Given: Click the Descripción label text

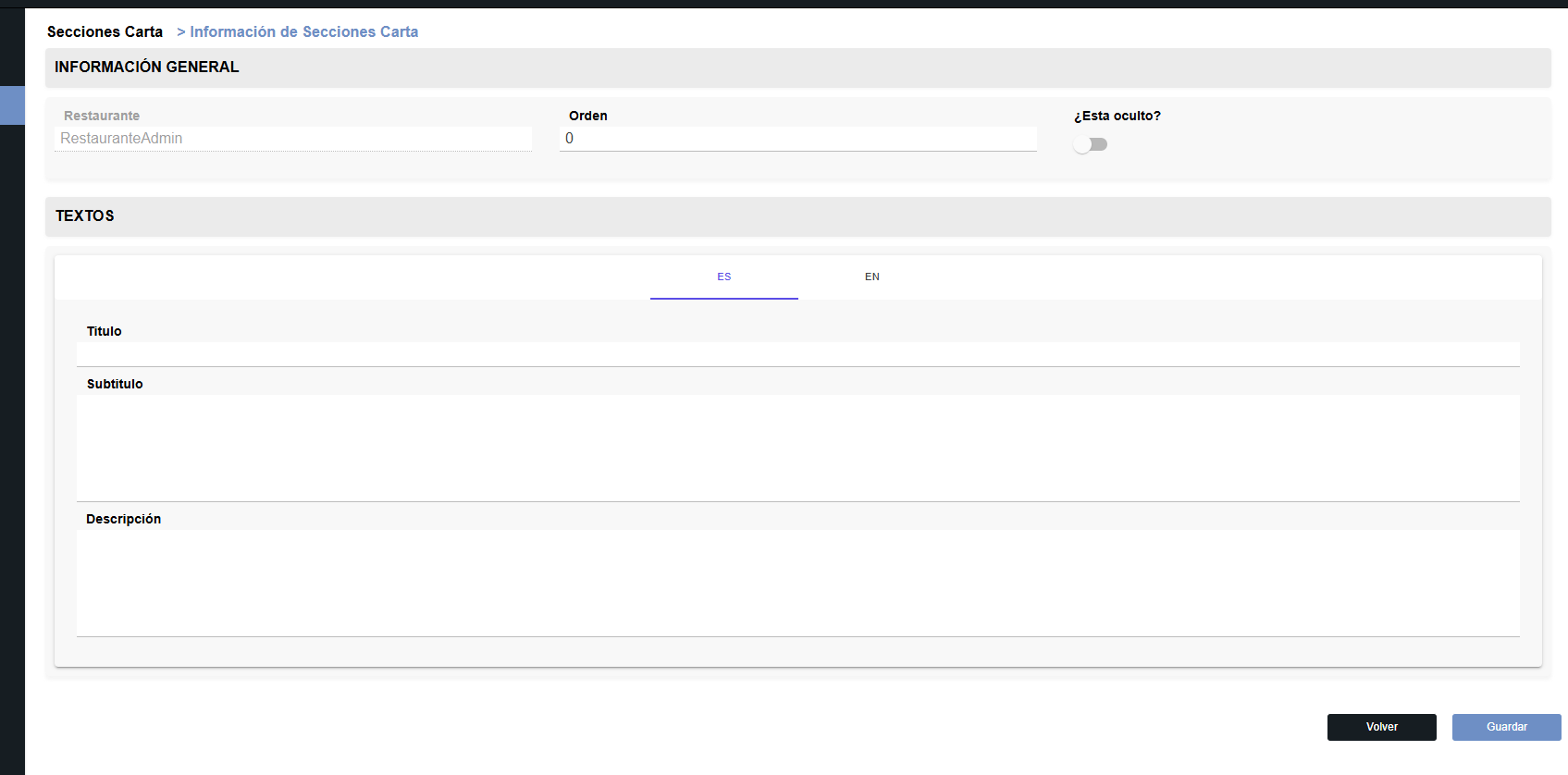Looking at the screenshot, I should pyautogui.click(x=123, y=519).
